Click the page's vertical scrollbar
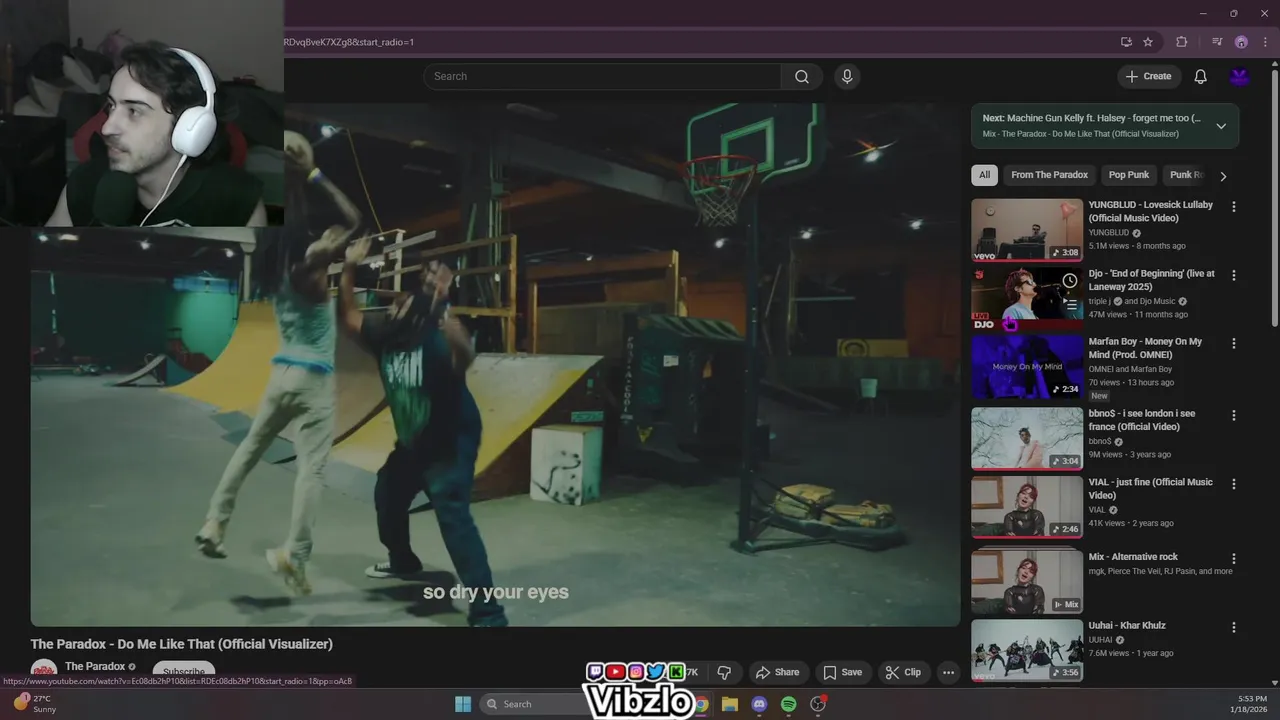This screenshot has height=720, width=1280. [1274, 200]
